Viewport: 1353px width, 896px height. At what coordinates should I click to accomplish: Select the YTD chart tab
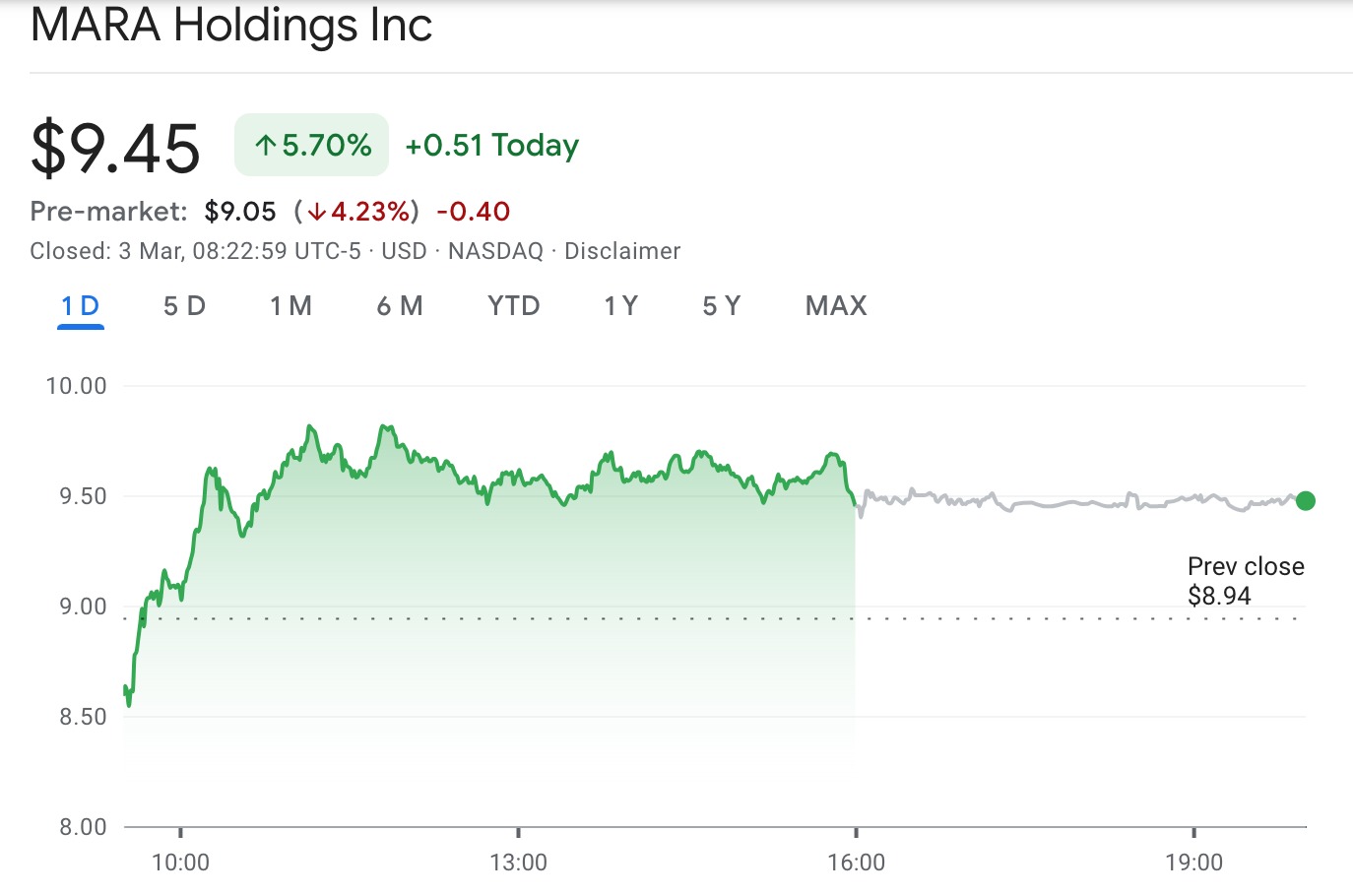[x=513, y=306]
